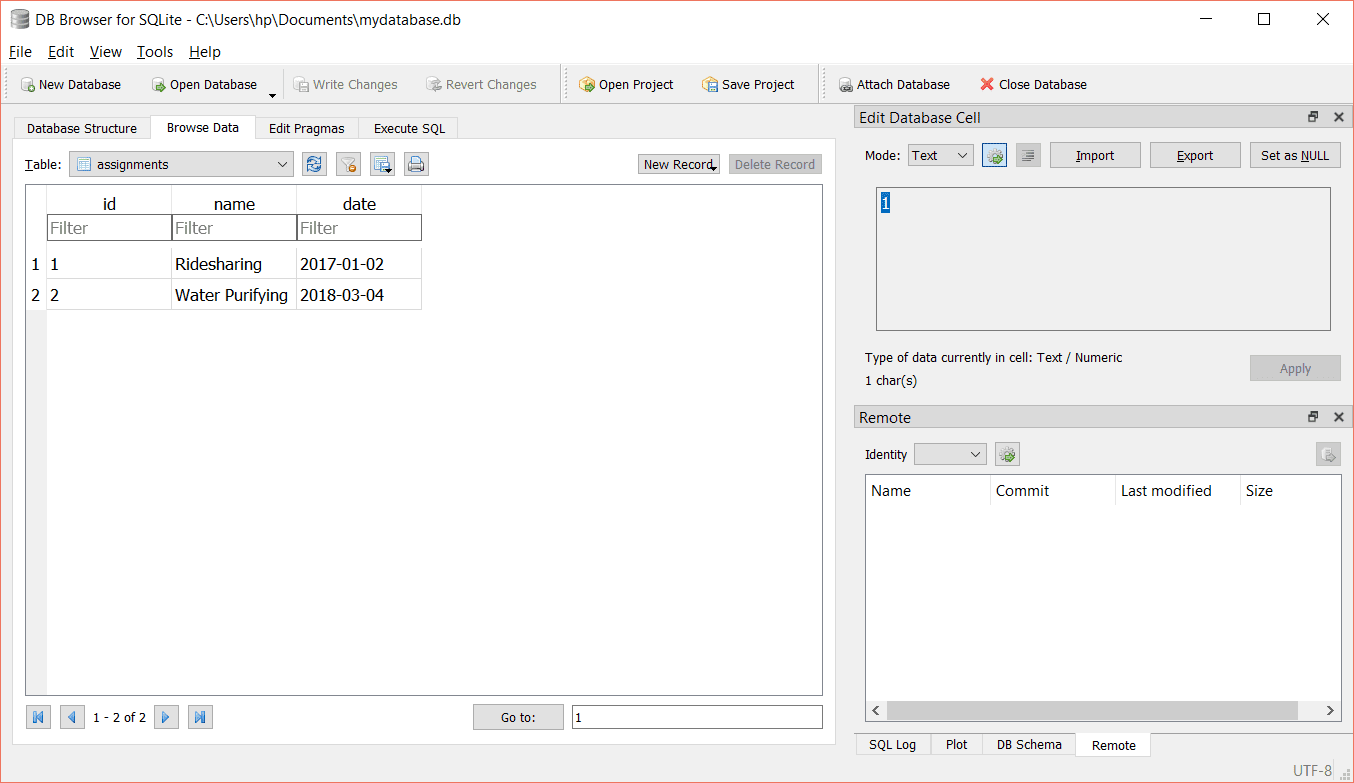This screenshot has width=1354, height=783.
Task: Open the Tools menu
Action: 154,52
